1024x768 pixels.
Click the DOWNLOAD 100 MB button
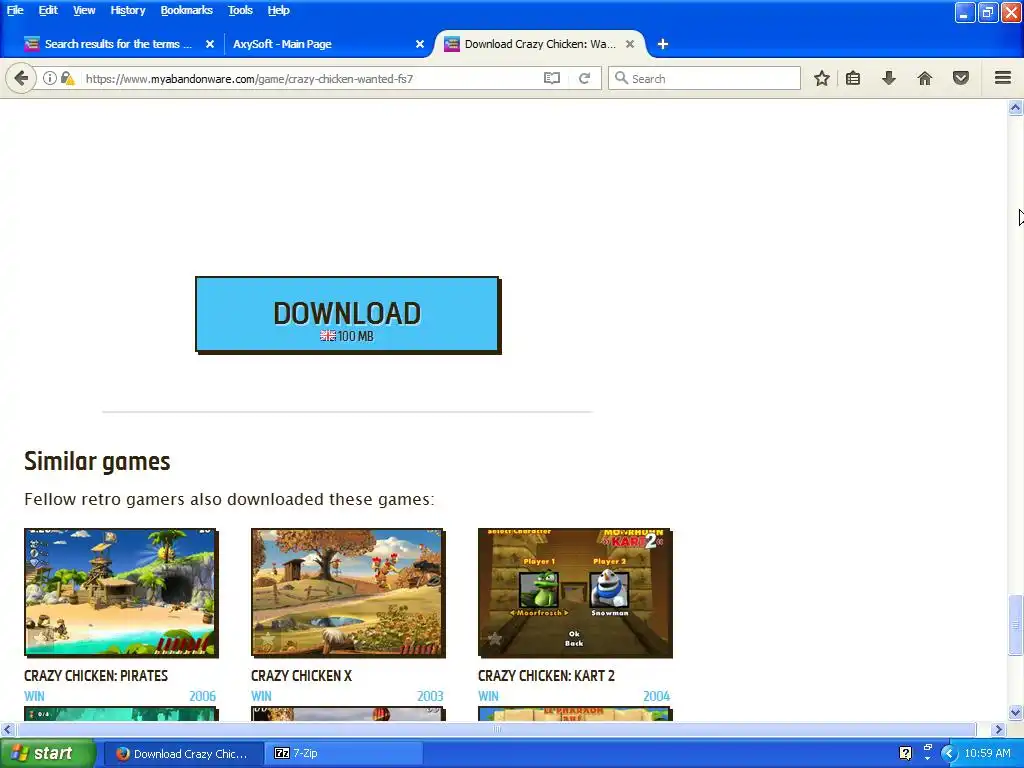tap(347, 315)
